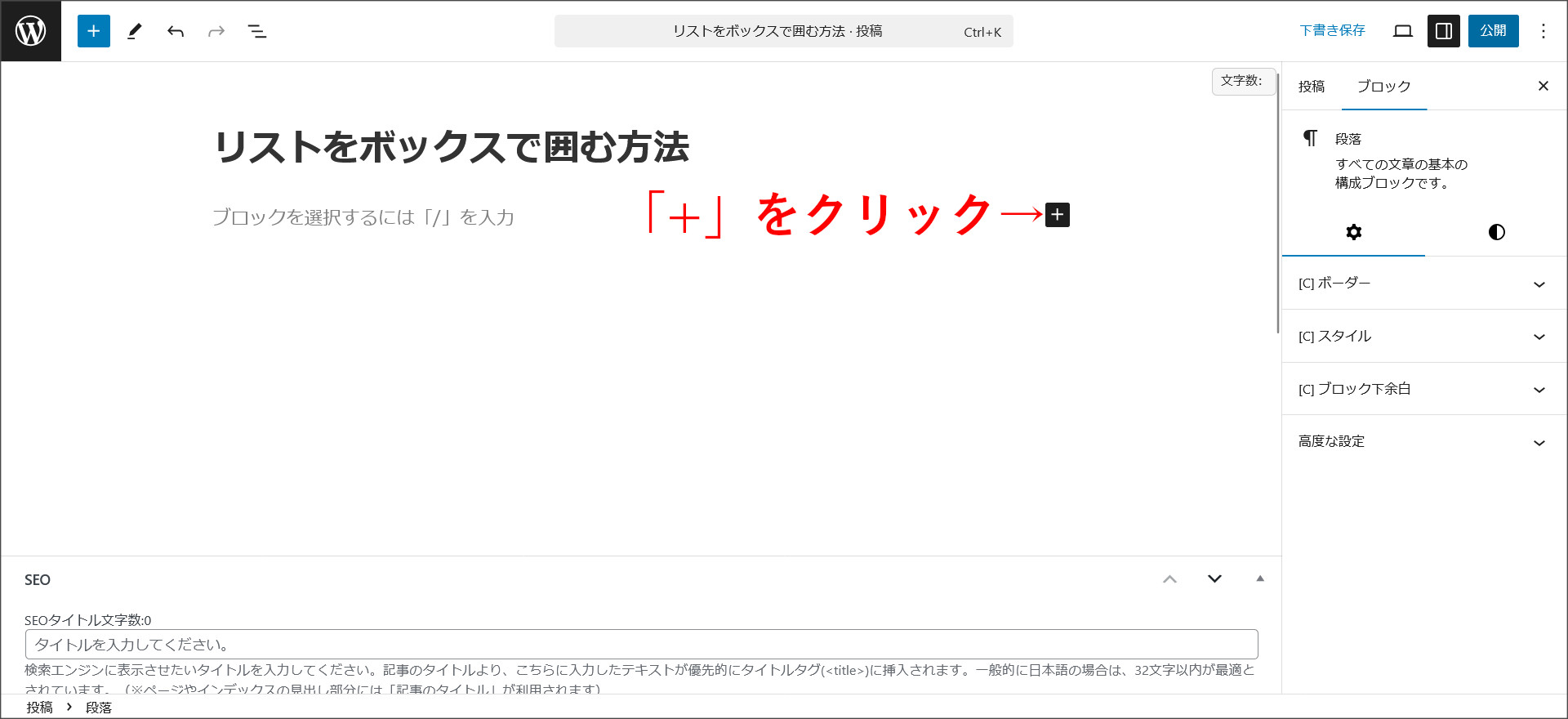The width and height of the screenshot is (1568, 719).
Task: Open the preview device icon
Action: [x=1403, y=31]
